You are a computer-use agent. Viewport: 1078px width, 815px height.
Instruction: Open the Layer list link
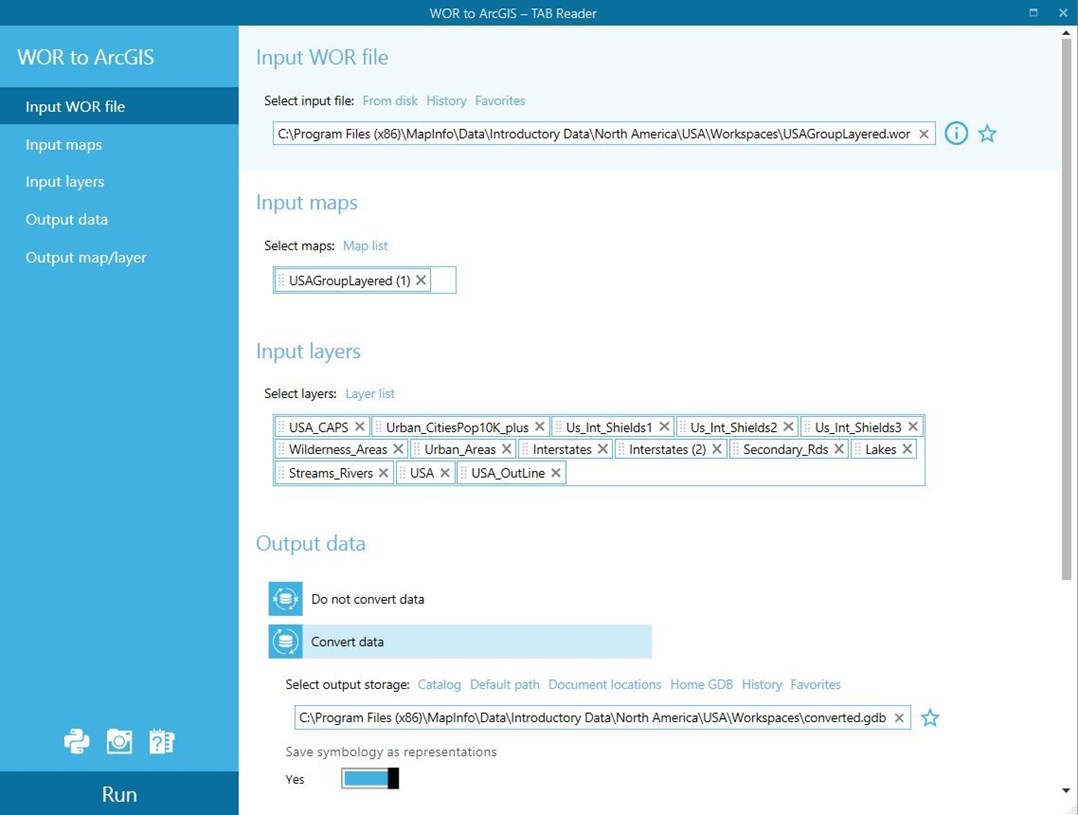pyautogui.click(x=370, y=393)
